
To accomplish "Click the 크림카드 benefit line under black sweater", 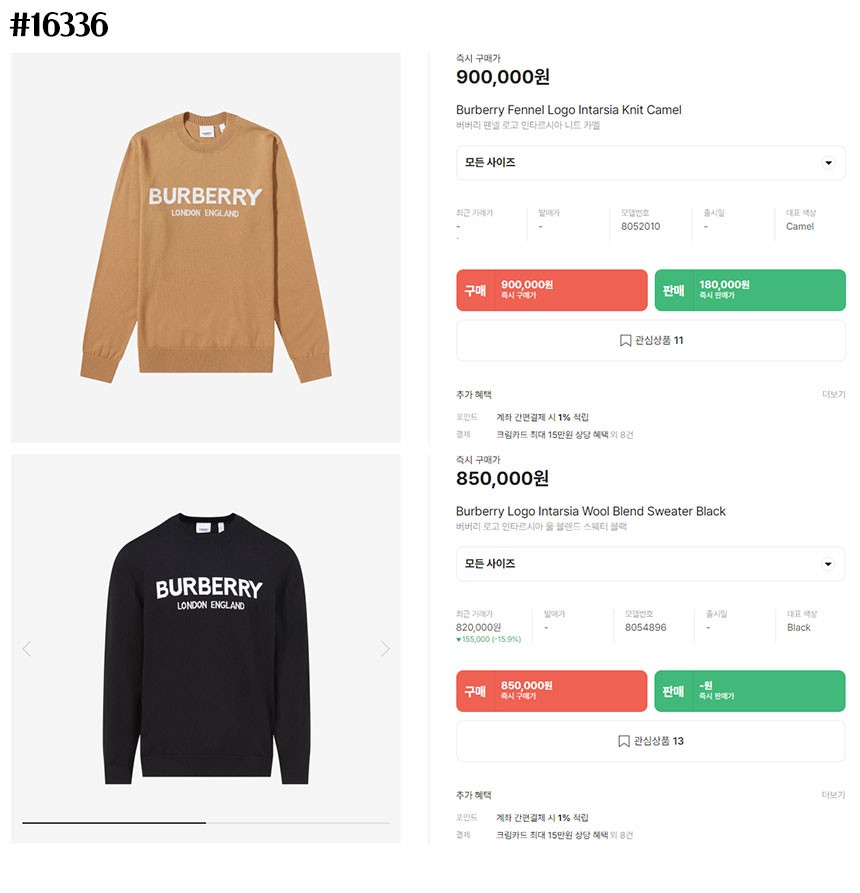I will point(564,835).
